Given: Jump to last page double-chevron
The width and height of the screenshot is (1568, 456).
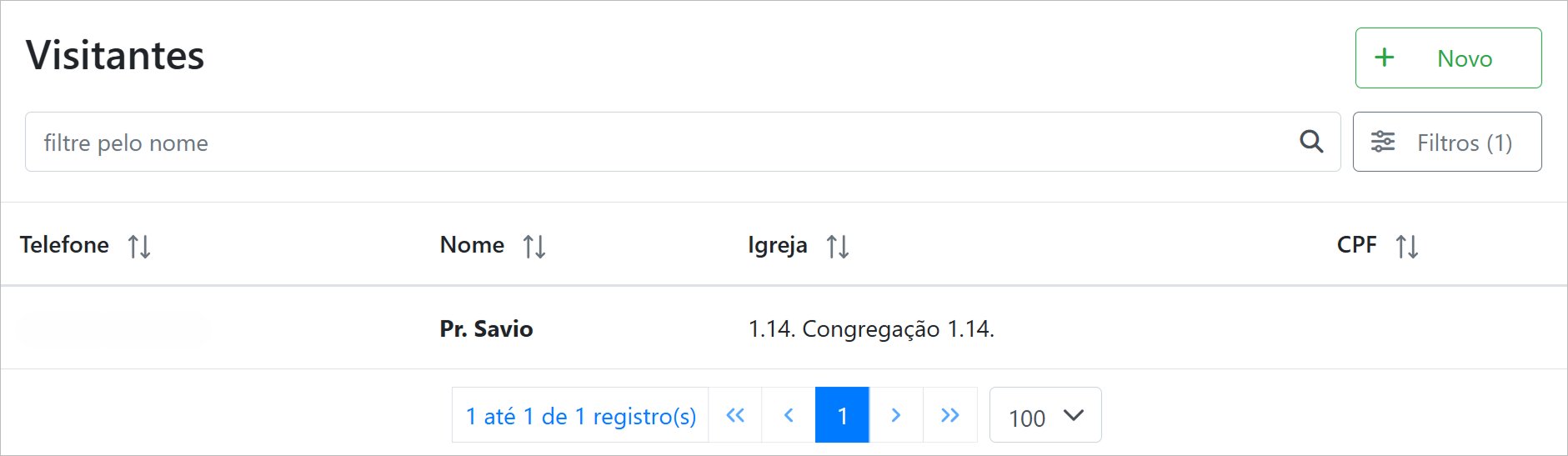Looking at the screenshot, I should click(x=950, y=415).
